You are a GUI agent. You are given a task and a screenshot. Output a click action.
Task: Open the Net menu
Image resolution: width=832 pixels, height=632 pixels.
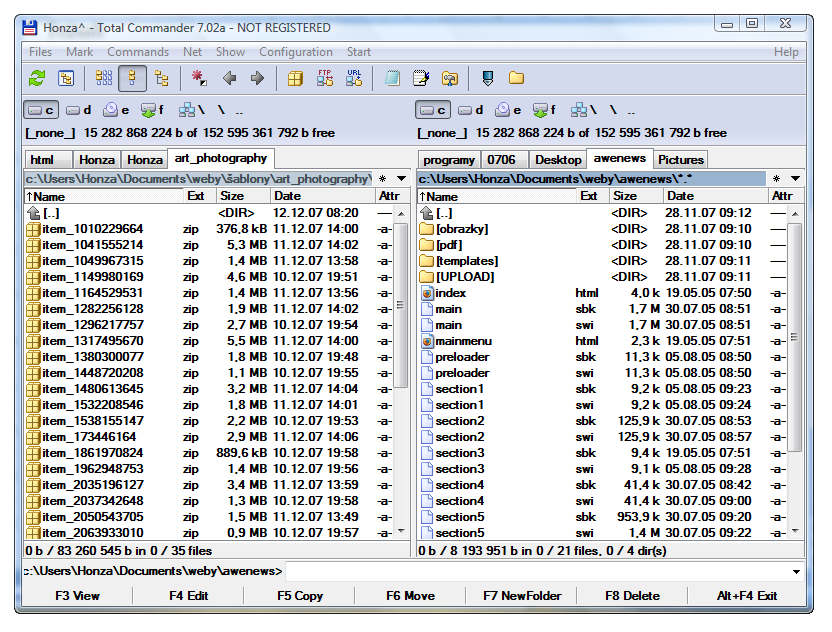pyautogui.click(x=193, y=52)
